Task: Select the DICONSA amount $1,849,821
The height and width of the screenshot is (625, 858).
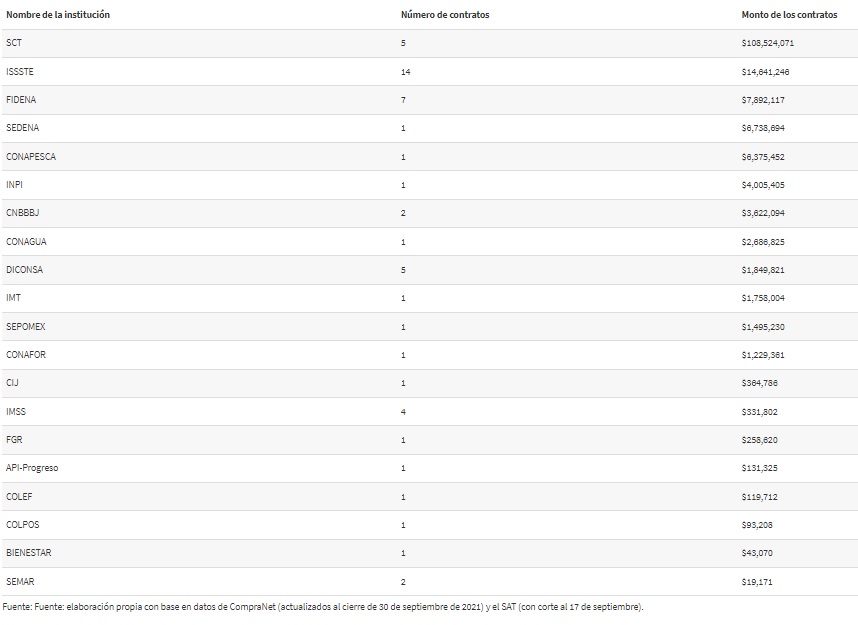Action: click(x=763, y=270)
